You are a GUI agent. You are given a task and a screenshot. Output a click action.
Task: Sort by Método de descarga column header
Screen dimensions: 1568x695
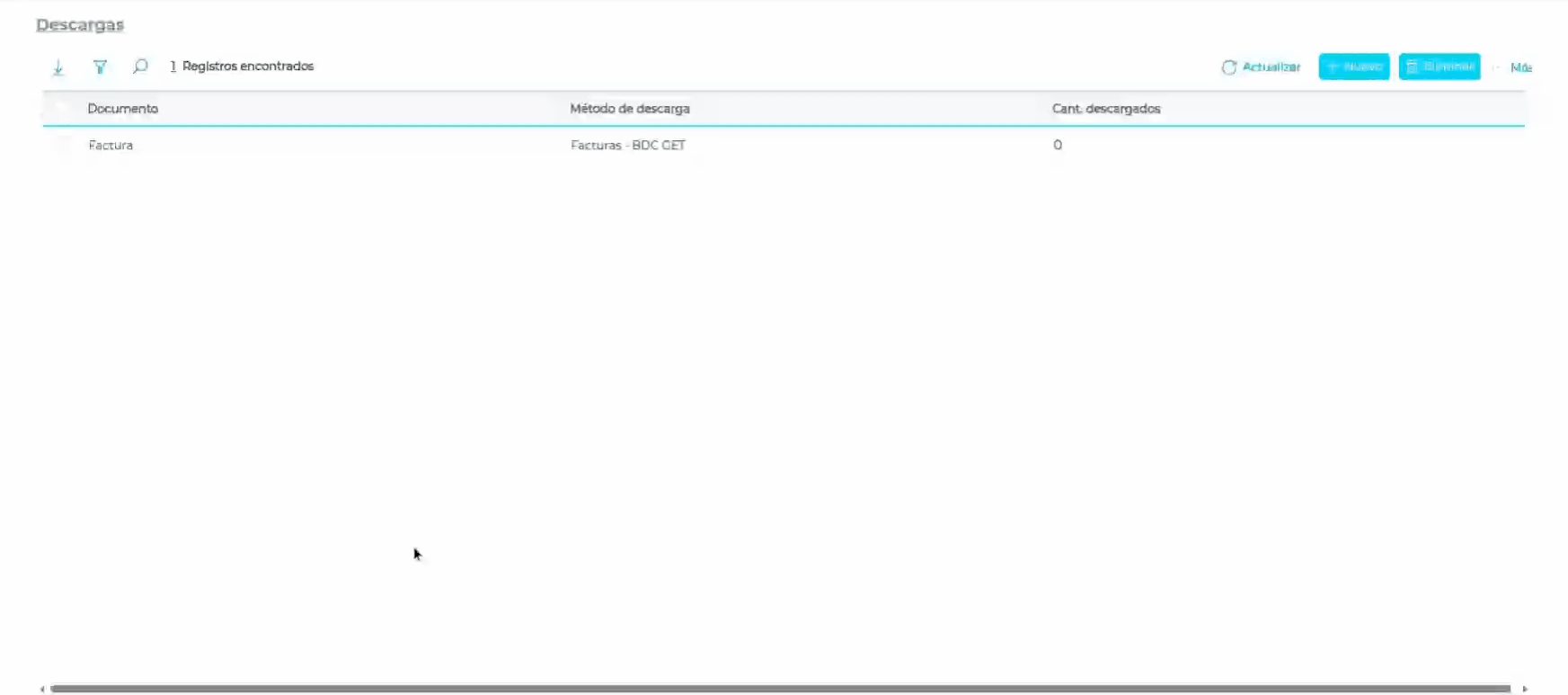(630, 109)
